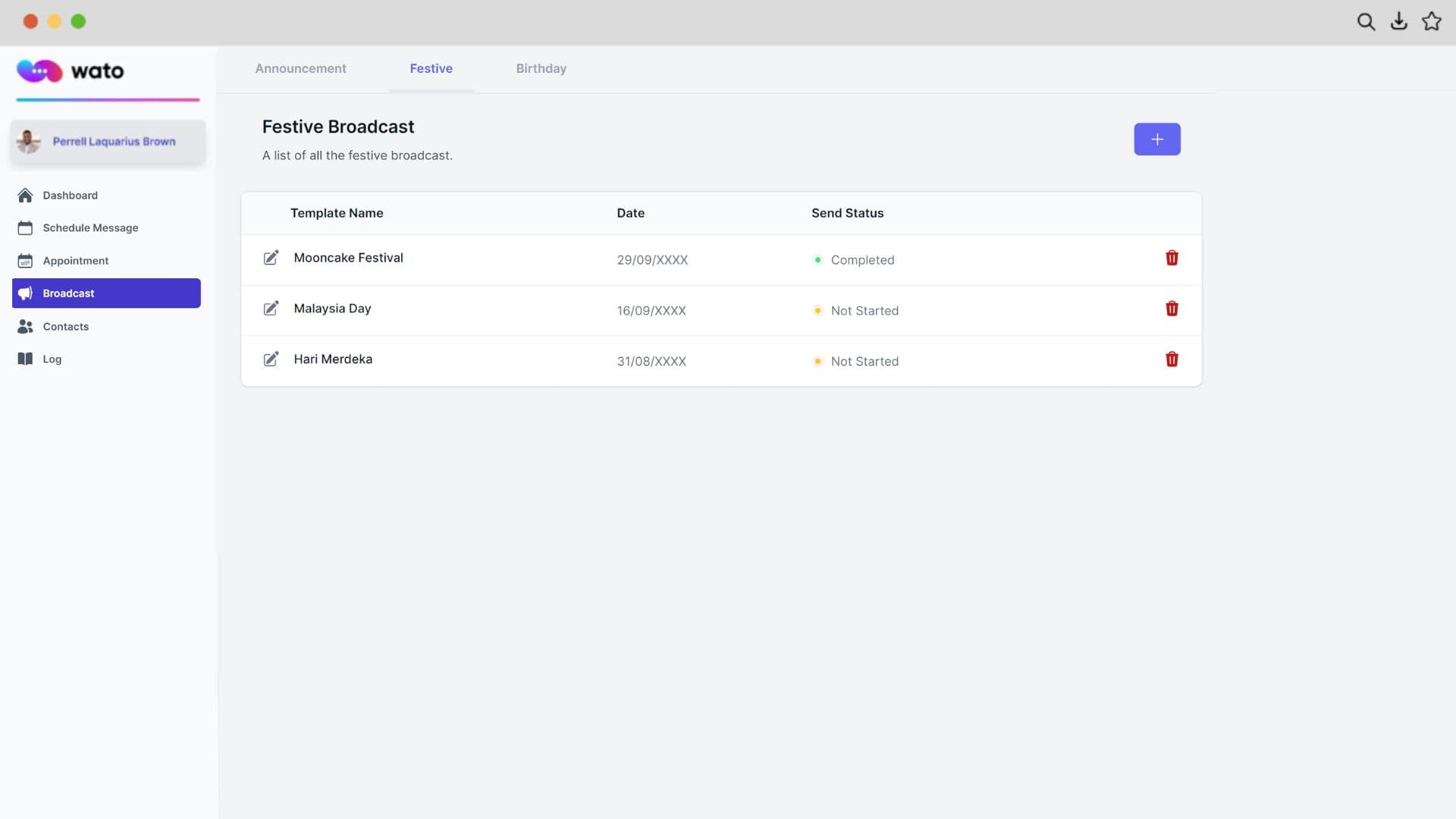Open the search icon in title bar
Image resolution: width=1456 pixels, height=819 pixels.
1366,21
